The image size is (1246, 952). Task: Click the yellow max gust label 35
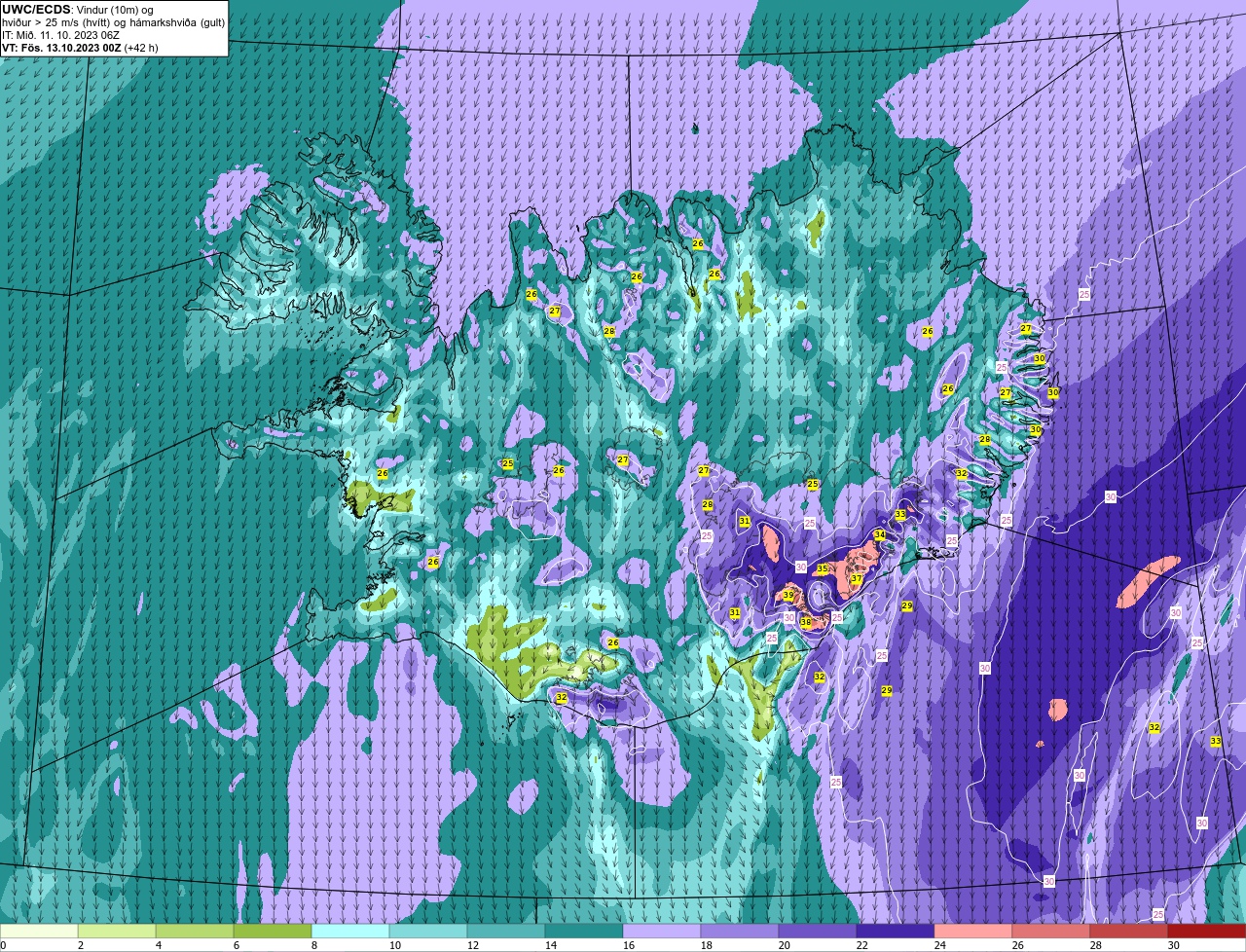823,568
